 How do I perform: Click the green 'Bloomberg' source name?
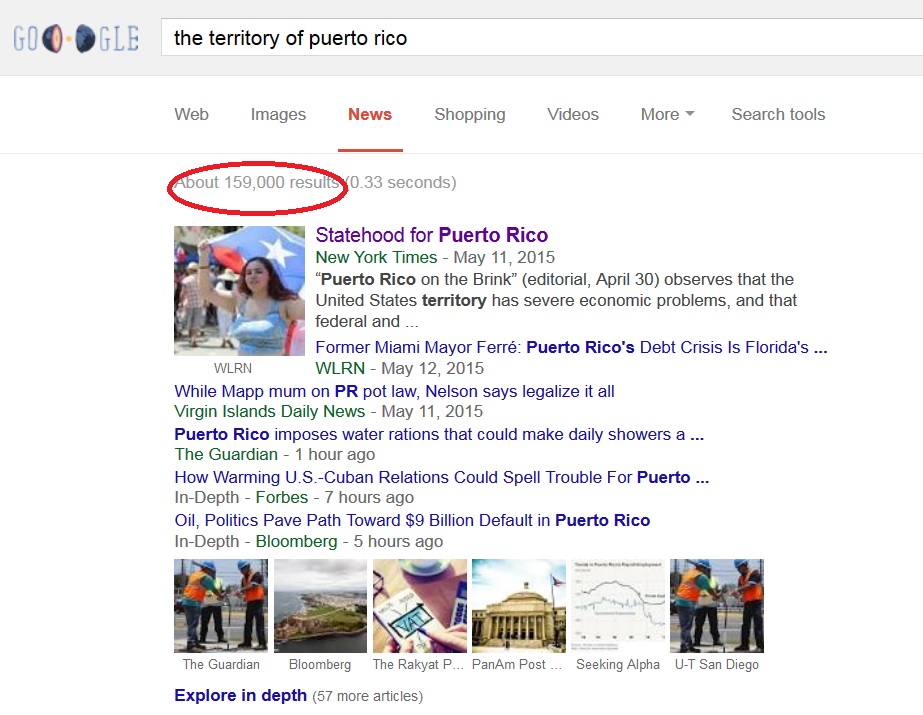297,541
